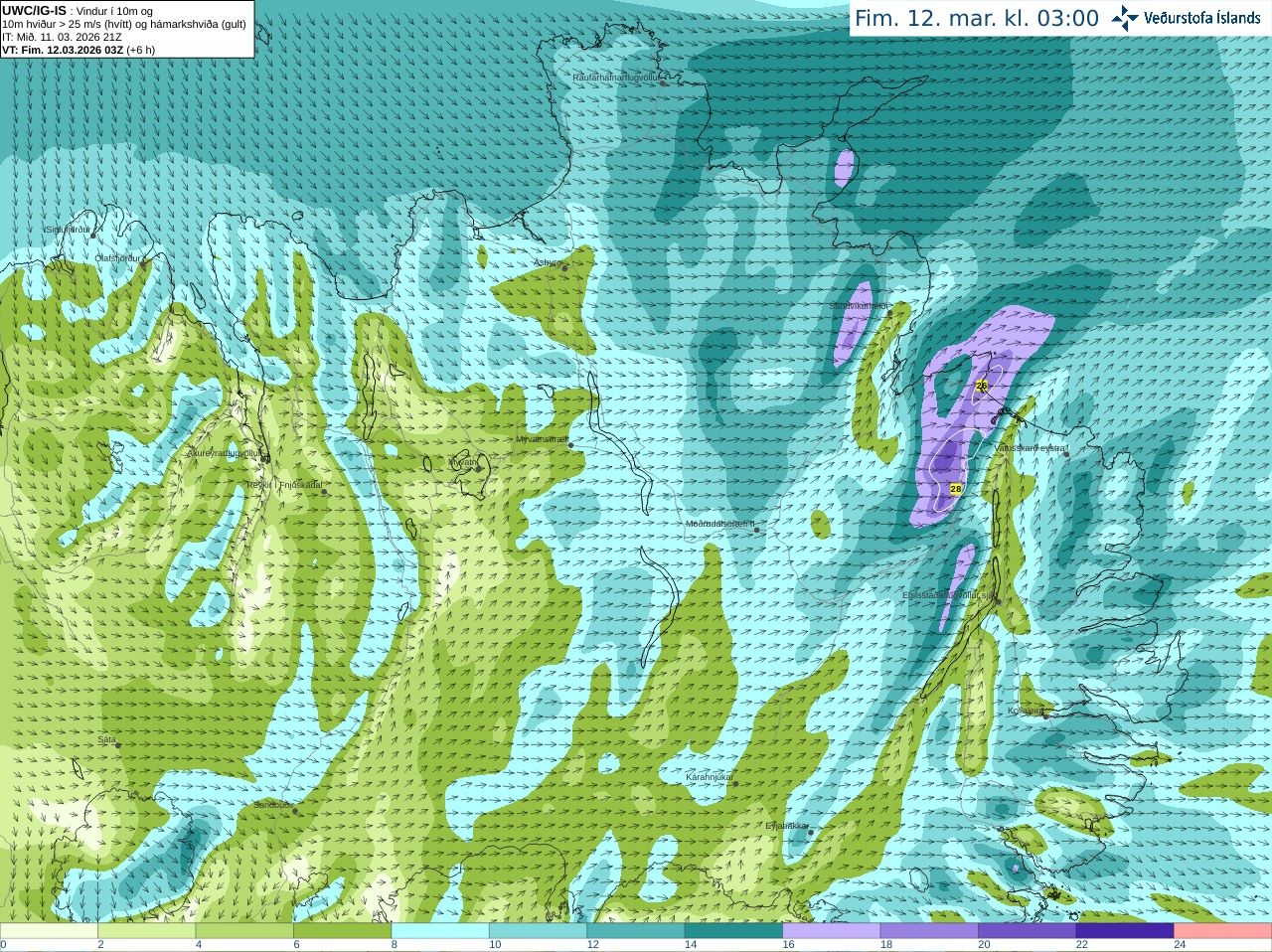Image resolution: width=1272 pixels, height=952 pixels.
Task: Click the Ólafsfjörður station label
Action: 118,258
